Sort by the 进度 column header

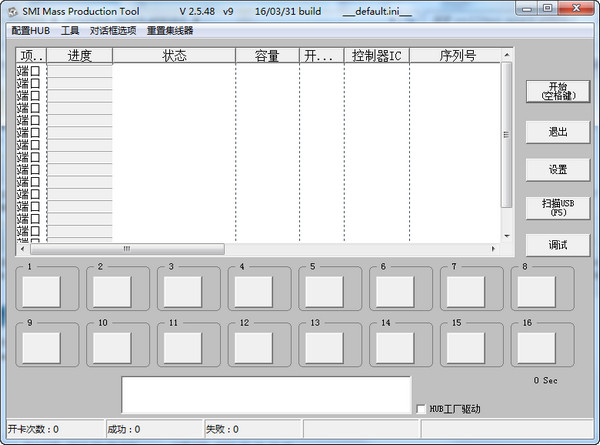(80, 56)
